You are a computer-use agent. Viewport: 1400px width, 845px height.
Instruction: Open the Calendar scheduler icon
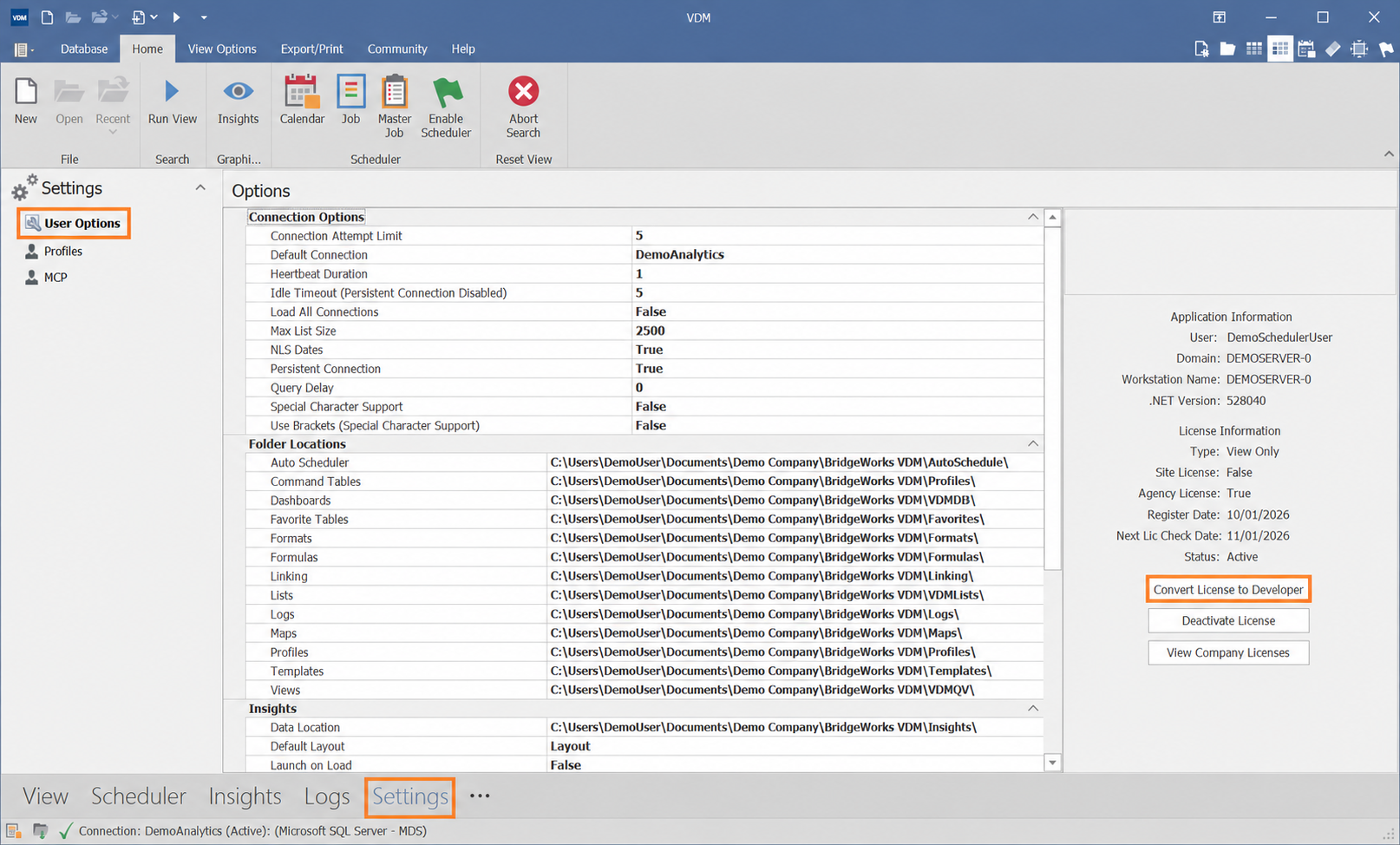302,91
